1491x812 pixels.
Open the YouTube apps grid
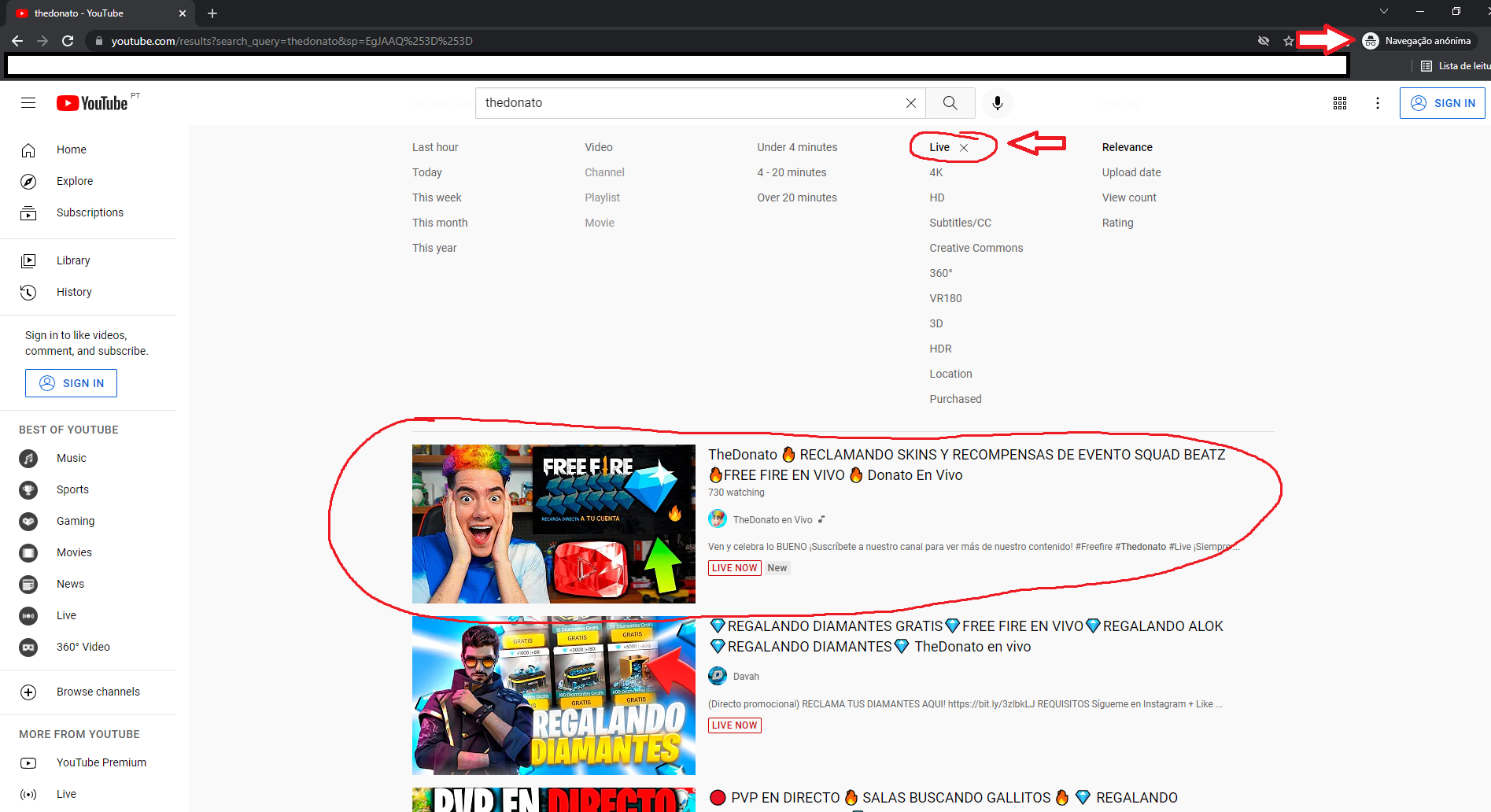point(1339,103)
